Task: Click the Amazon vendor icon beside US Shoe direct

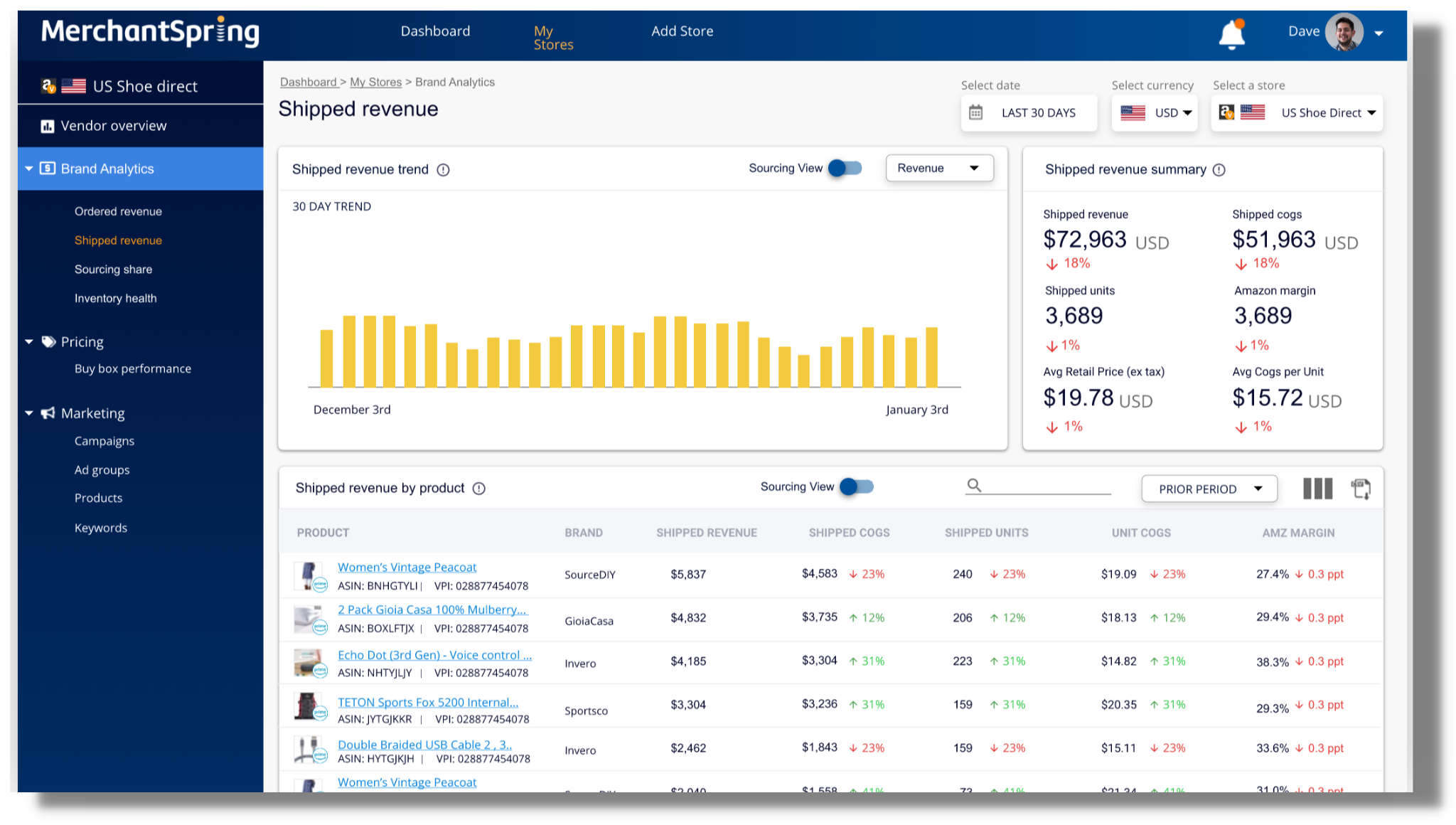Action: click(48, 86)
